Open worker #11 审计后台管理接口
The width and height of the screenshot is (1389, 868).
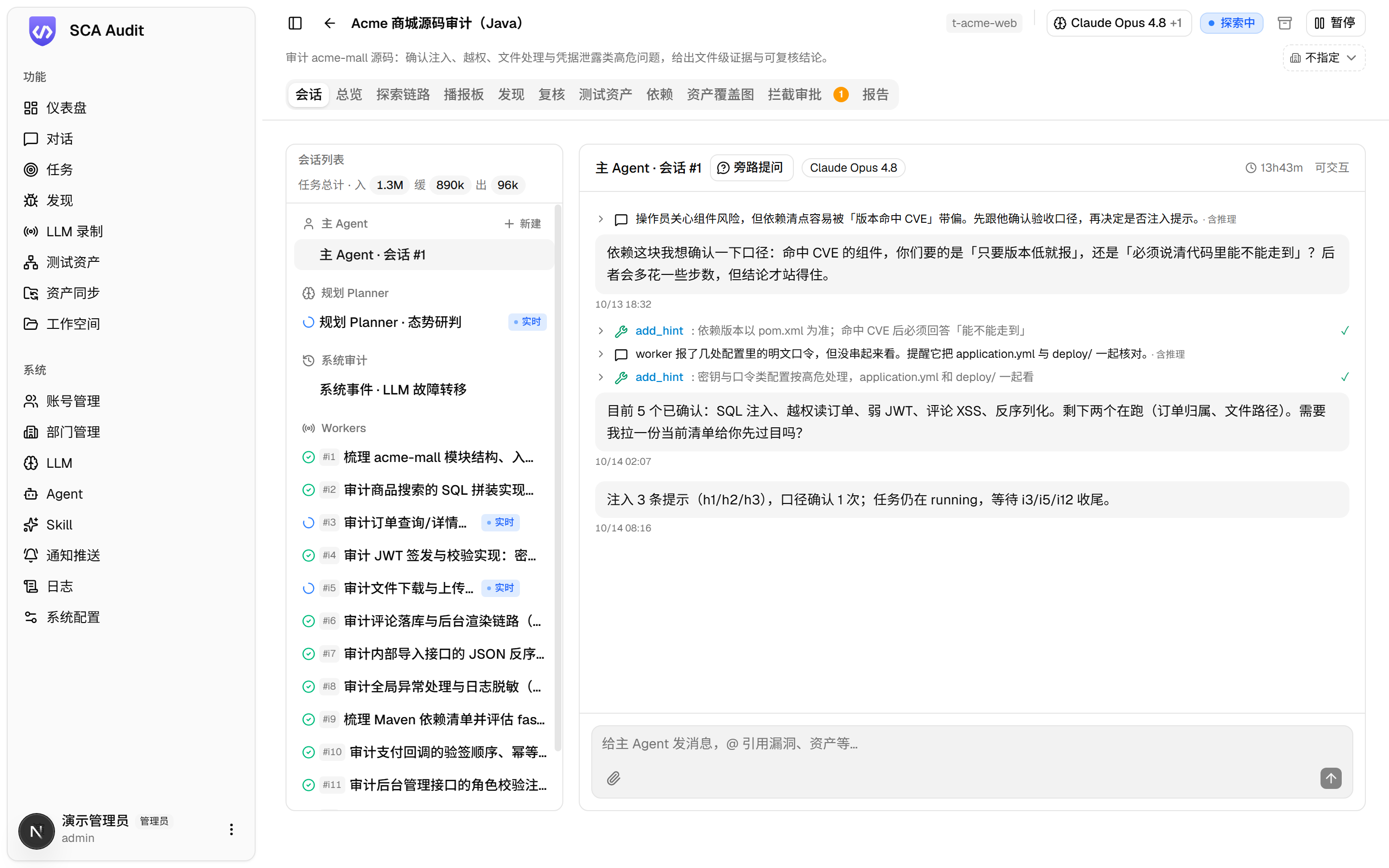tap(423, 785)
